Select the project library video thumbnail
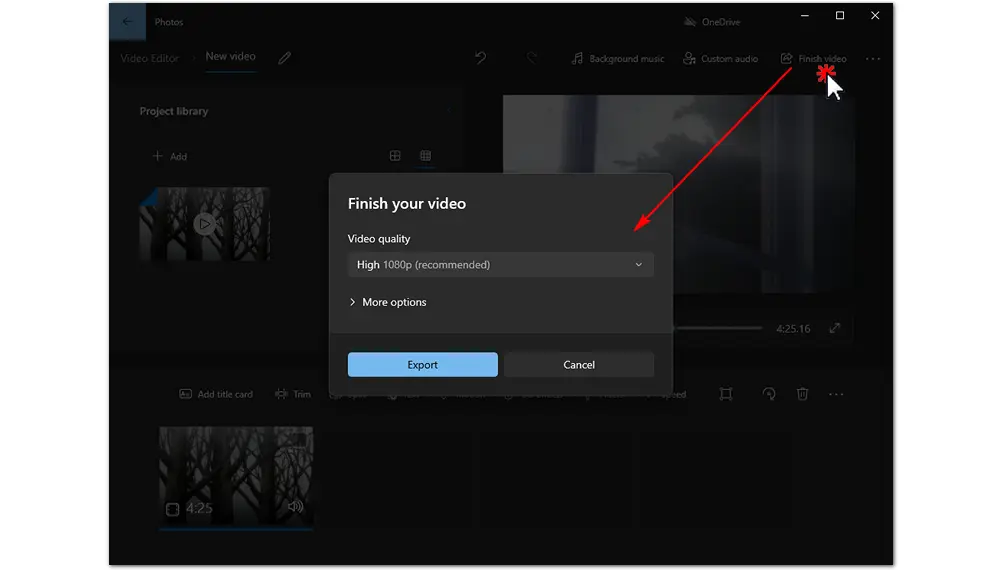 click(205, 224)
